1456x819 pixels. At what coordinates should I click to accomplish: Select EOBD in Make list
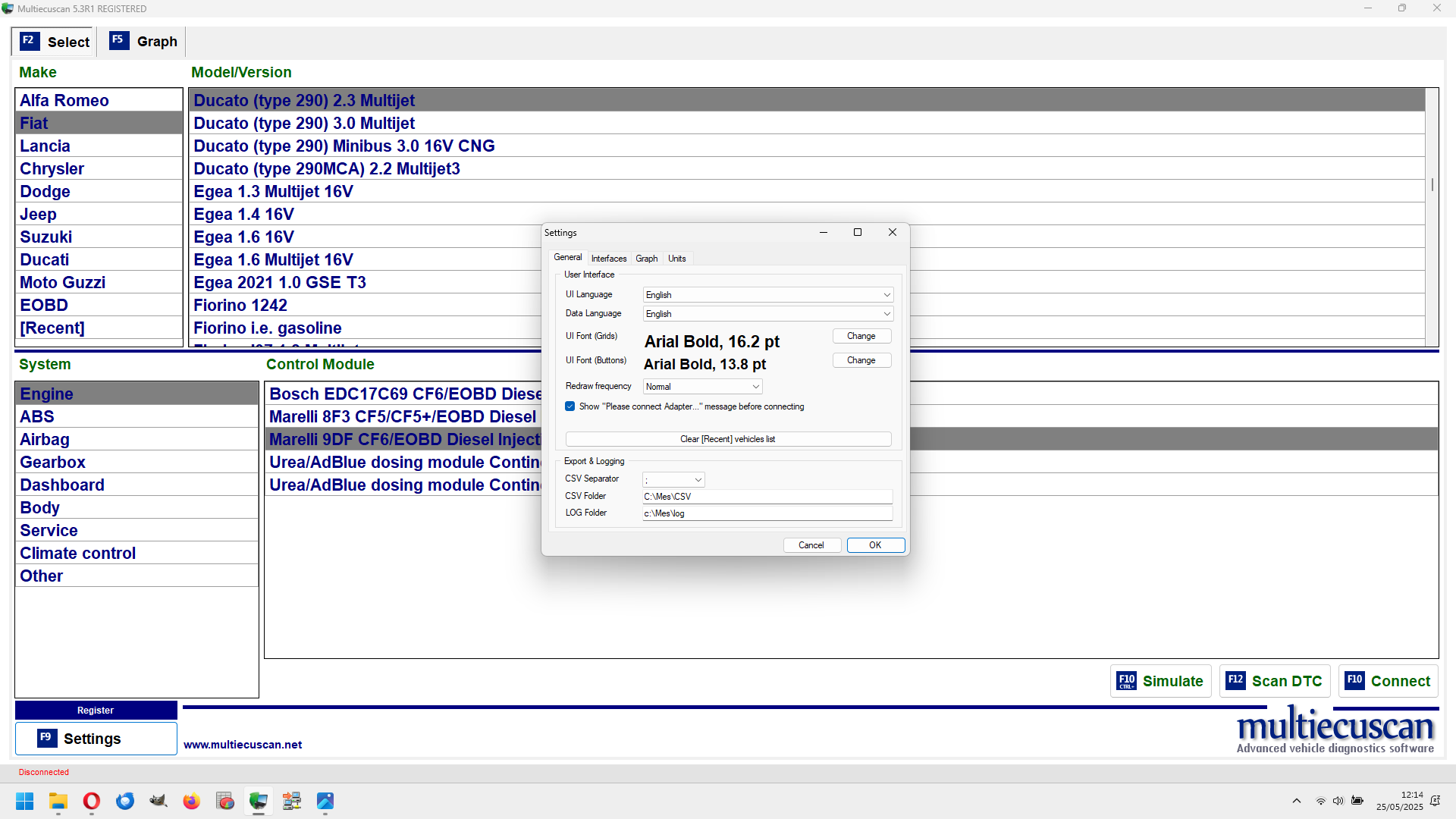[x=99, y=306]
